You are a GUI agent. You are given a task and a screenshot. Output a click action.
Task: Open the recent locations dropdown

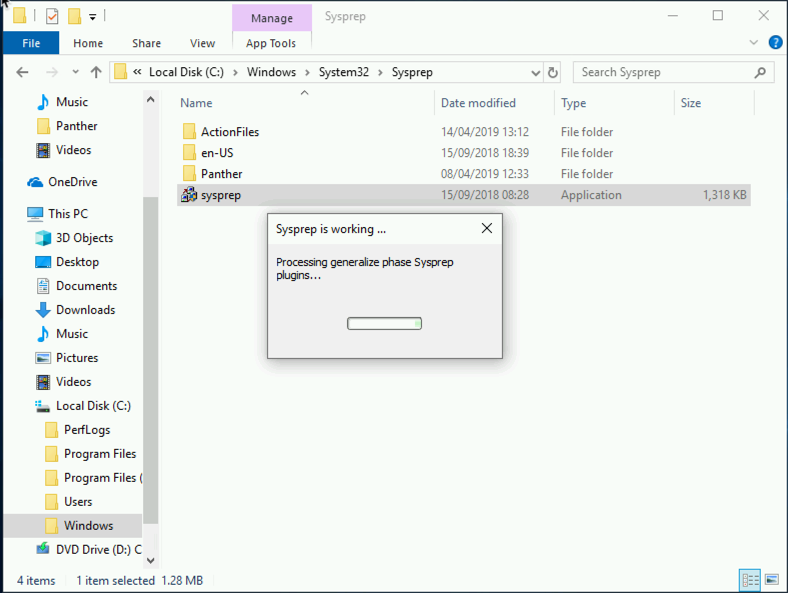(75, 72)
